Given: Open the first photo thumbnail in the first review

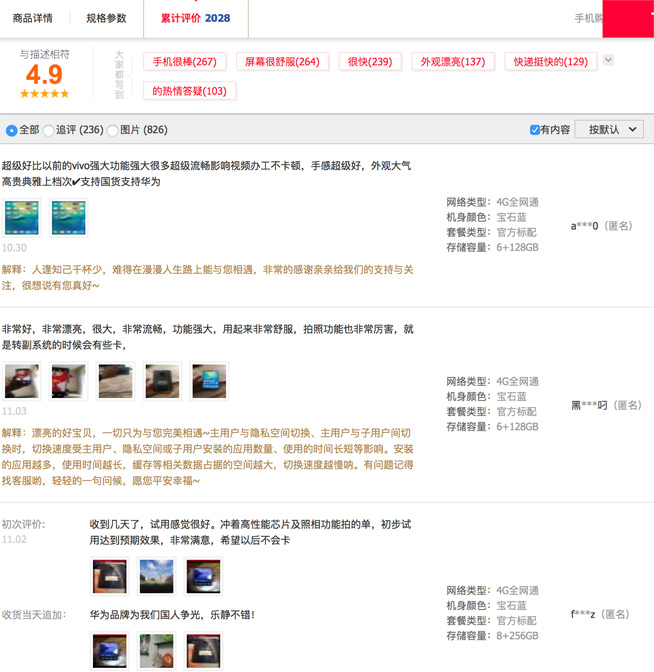Looking at the screenshot, I should [x=21, y=218].
